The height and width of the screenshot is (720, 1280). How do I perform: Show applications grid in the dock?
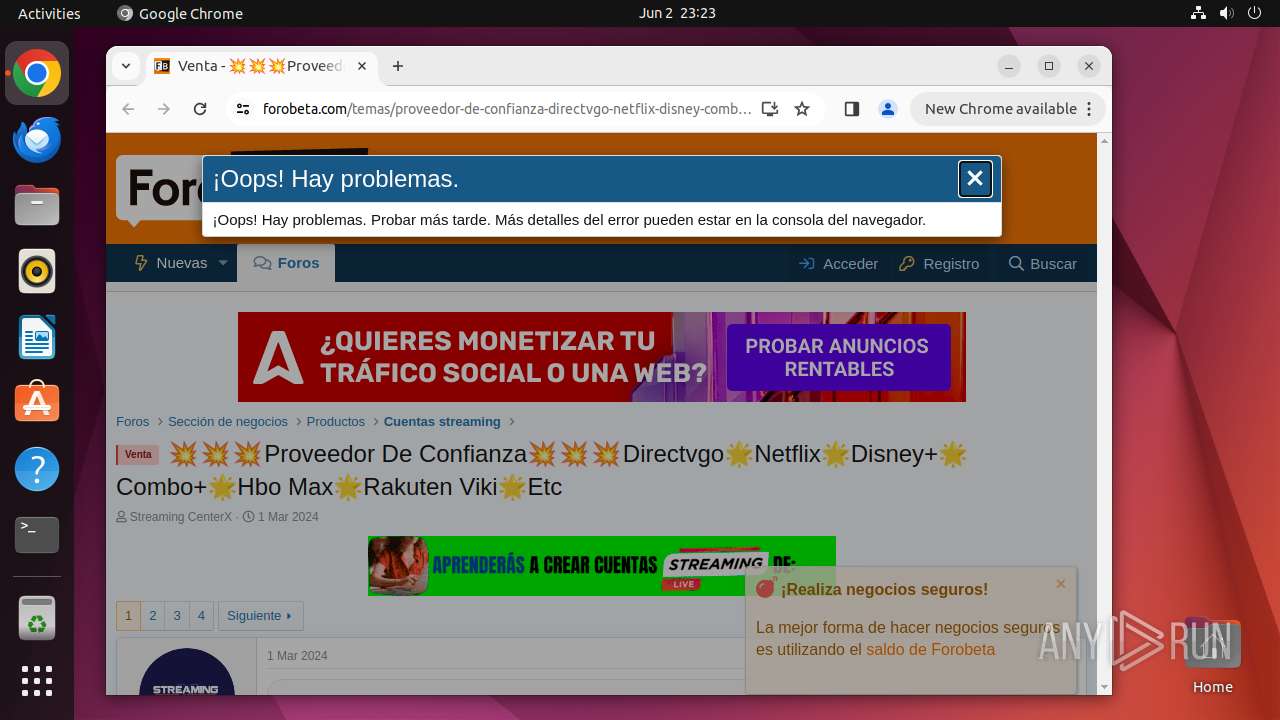coord(37,681)
